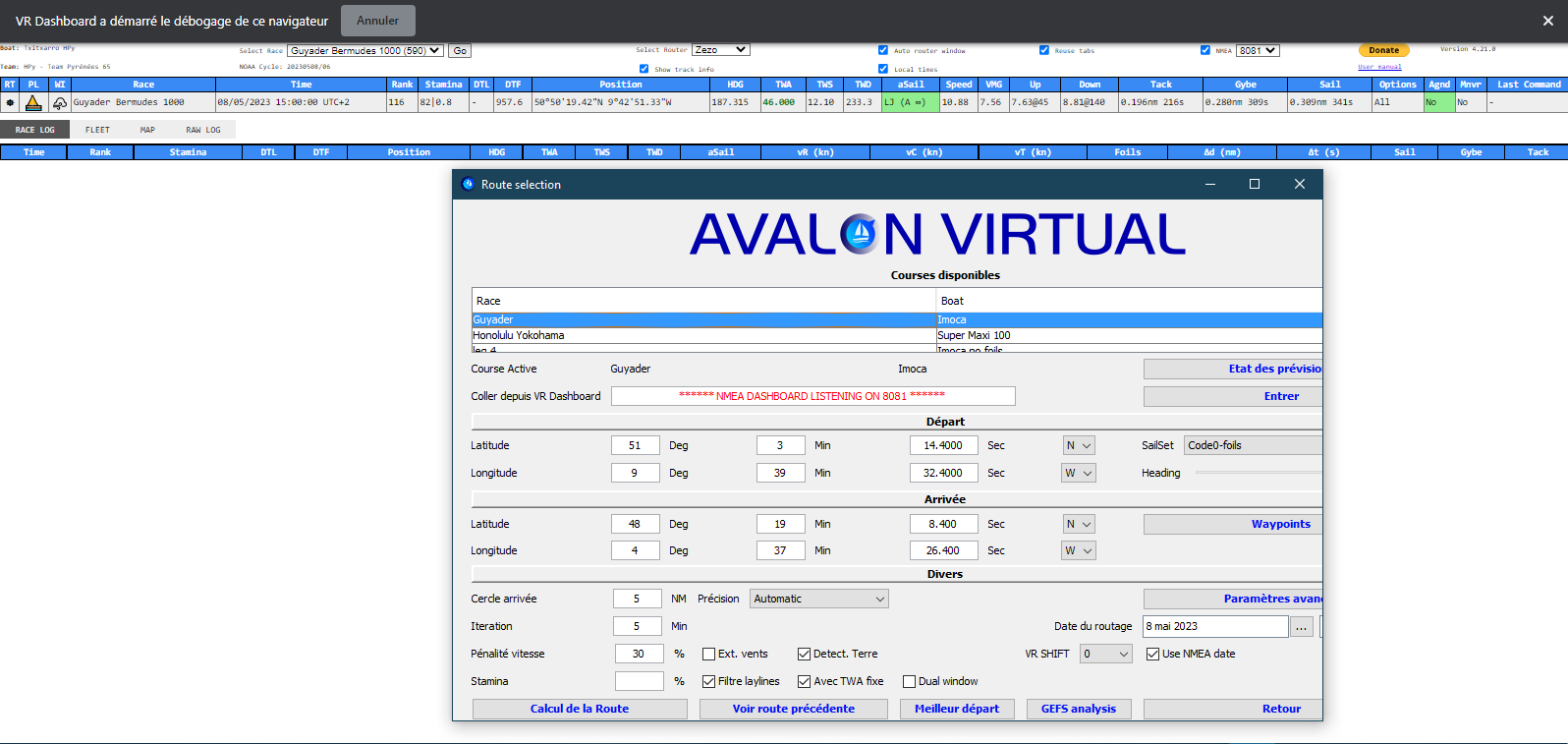Click the weather cloud icon in the WI column
This screenshot has width=1568, height=744.
(60, 102)
